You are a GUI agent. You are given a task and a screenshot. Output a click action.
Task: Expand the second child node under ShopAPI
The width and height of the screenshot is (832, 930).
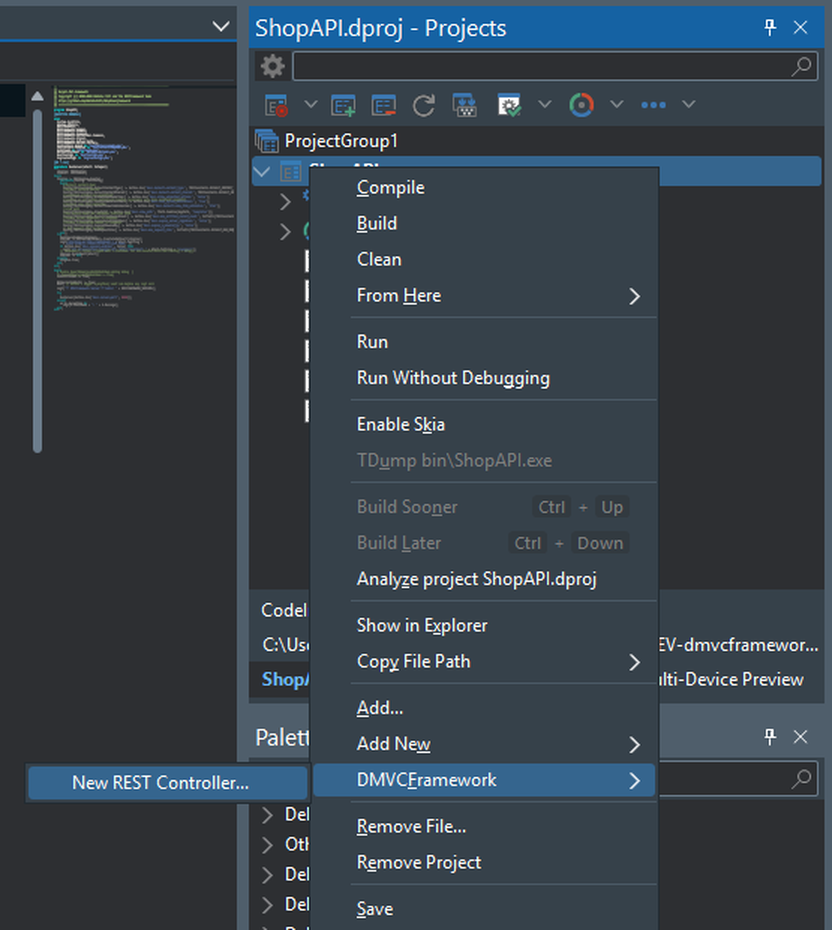pos(285,231)
